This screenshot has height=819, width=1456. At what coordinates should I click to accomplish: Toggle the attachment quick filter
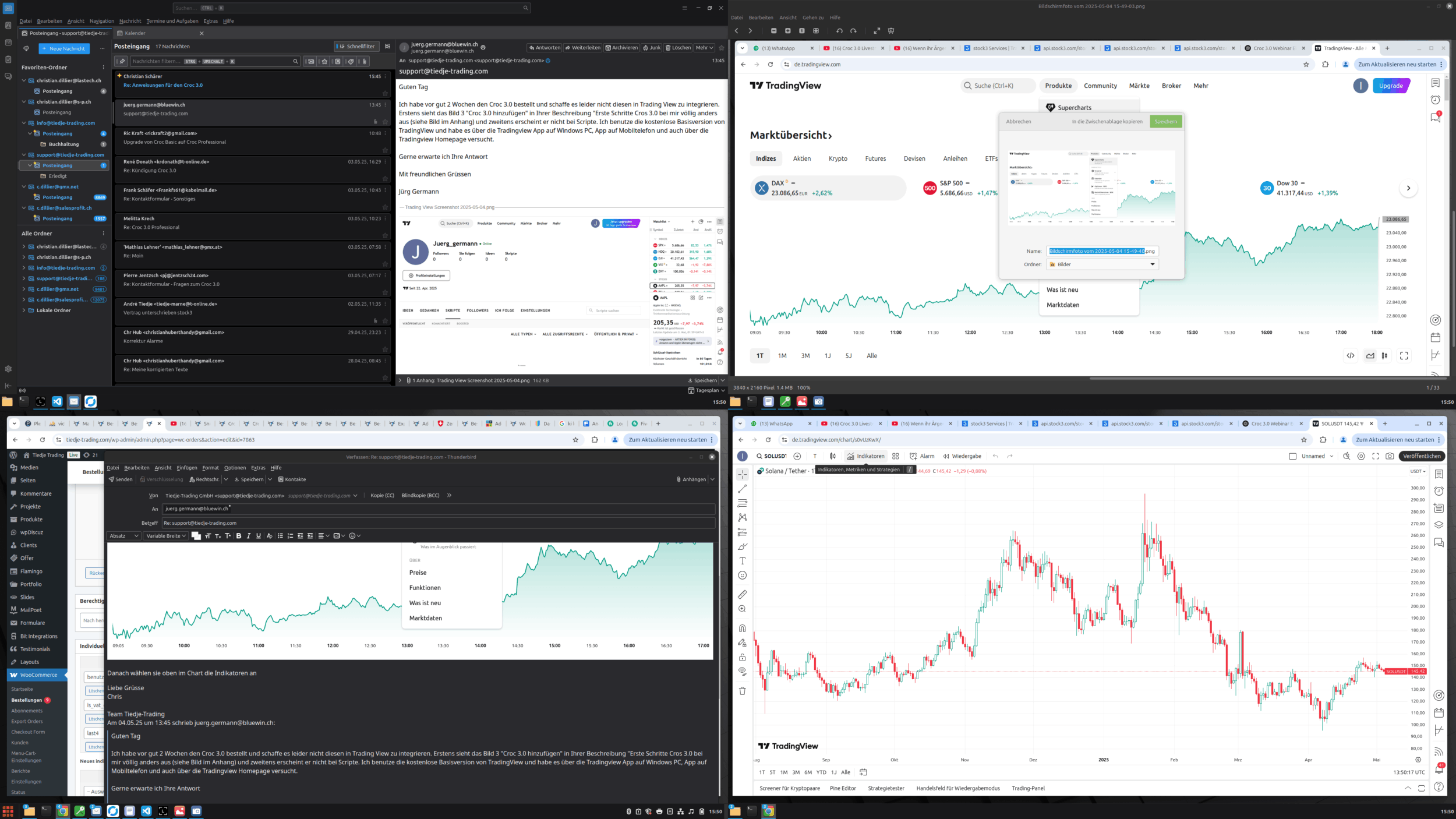[x=364, y=61]
